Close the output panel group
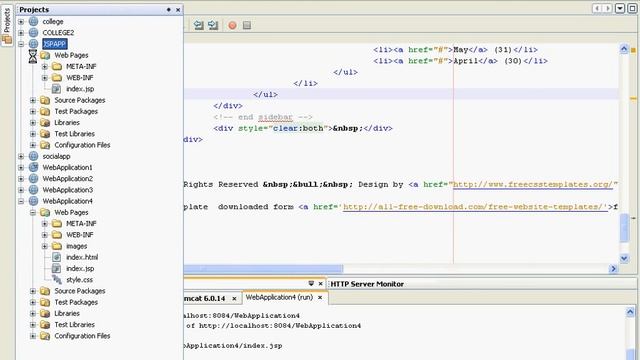This screenshot has width=640, height=360. [320, 283]
